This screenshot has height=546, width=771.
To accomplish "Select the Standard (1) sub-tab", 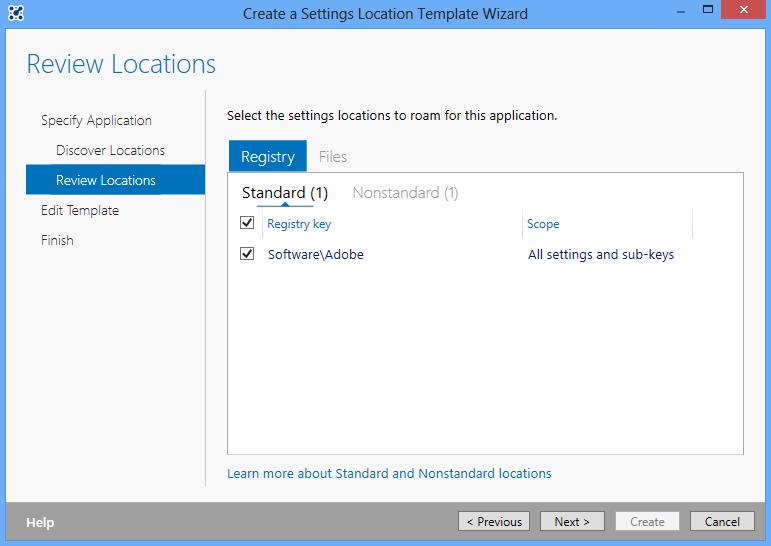I will click(x=285, y=193).
